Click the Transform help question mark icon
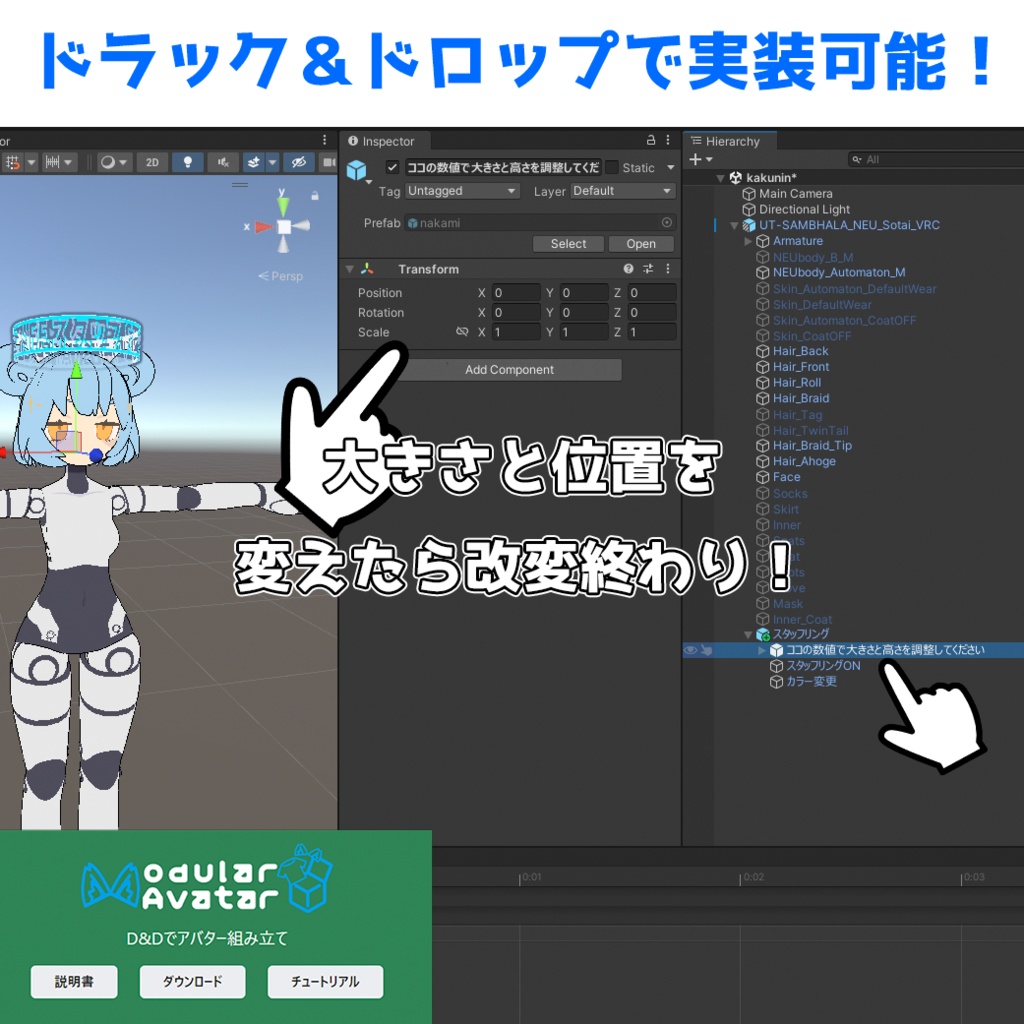 click(629, 269)
